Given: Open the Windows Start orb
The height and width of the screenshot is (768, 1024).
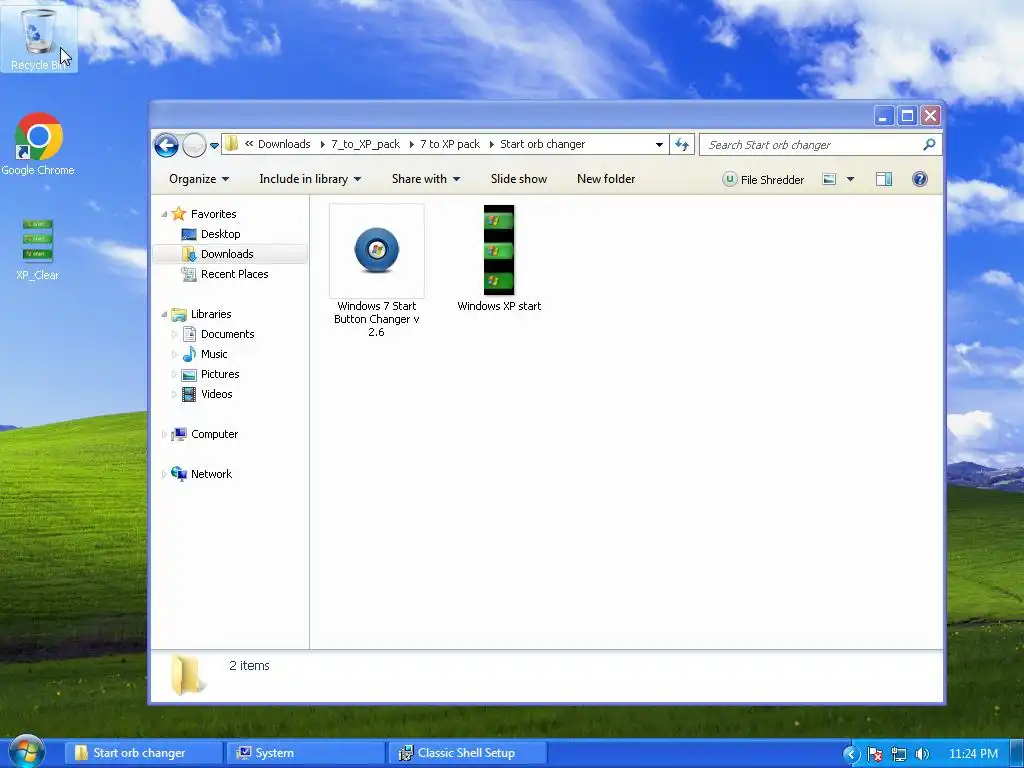Looking at the screenshot, I should point(27,752).
